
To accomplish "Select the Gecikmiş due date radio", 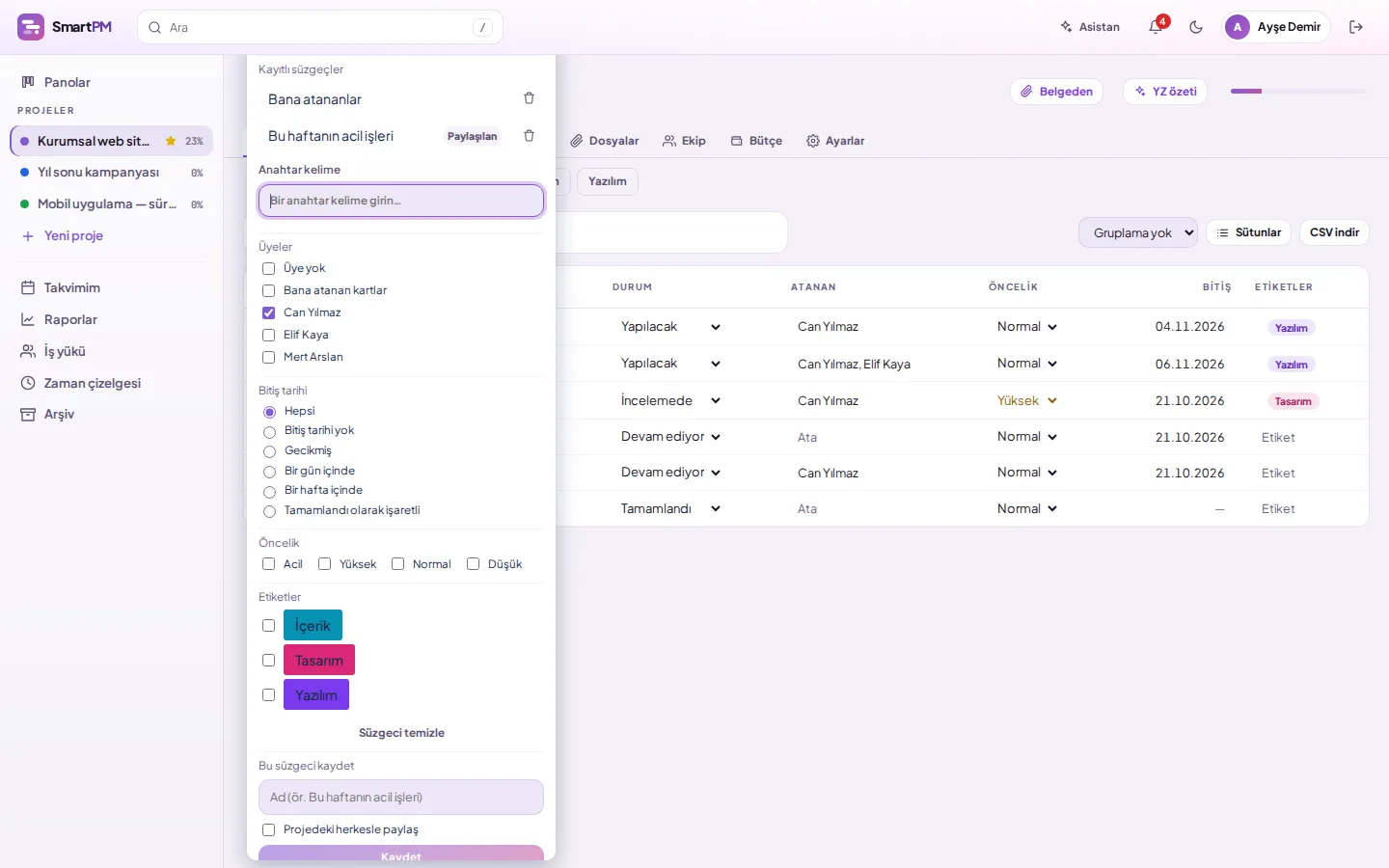I will [x=269, y=451].
